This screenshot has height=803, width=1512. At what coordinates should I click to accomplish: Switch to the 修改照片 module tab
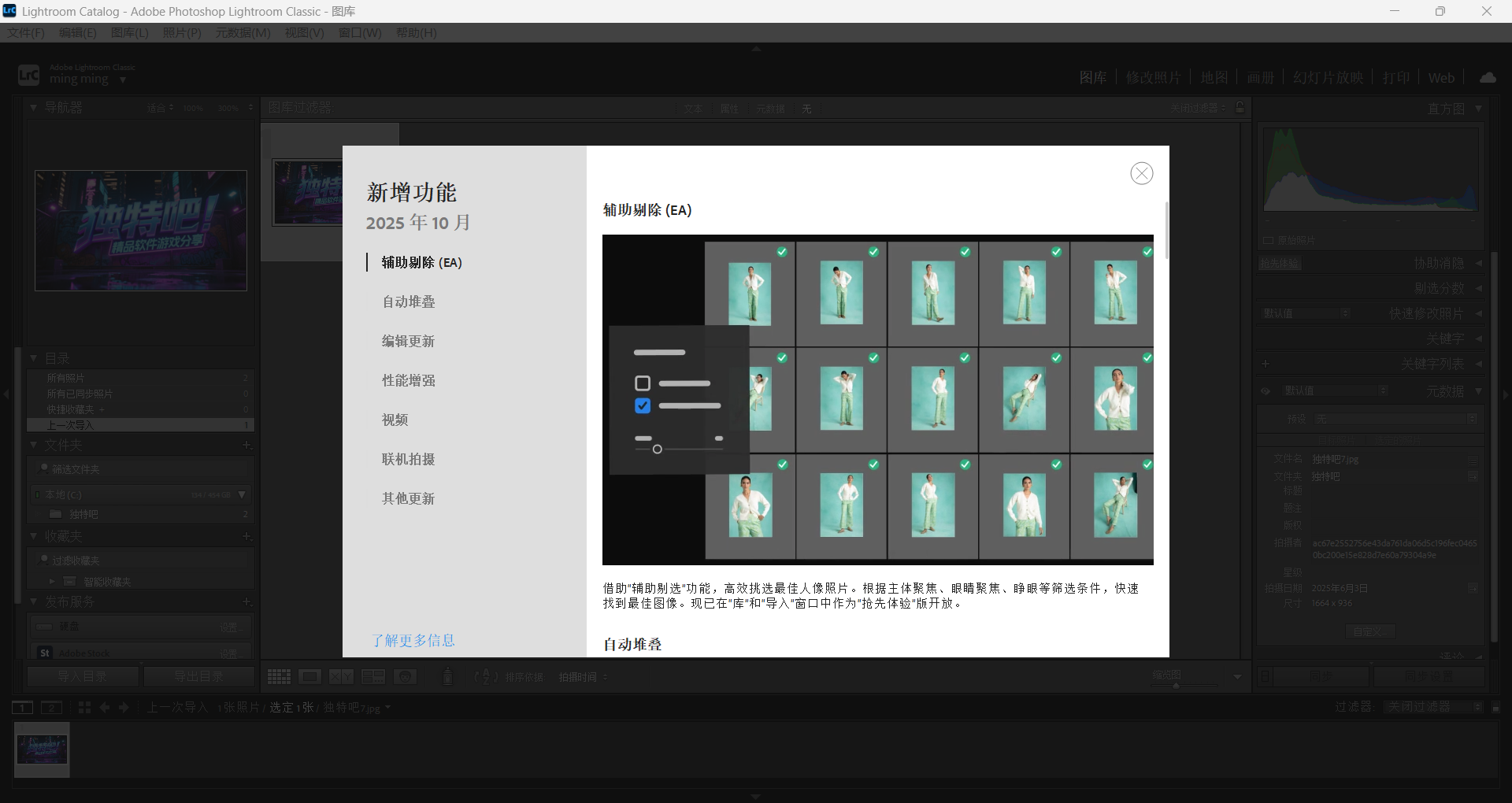click(x=1154, y=77)
